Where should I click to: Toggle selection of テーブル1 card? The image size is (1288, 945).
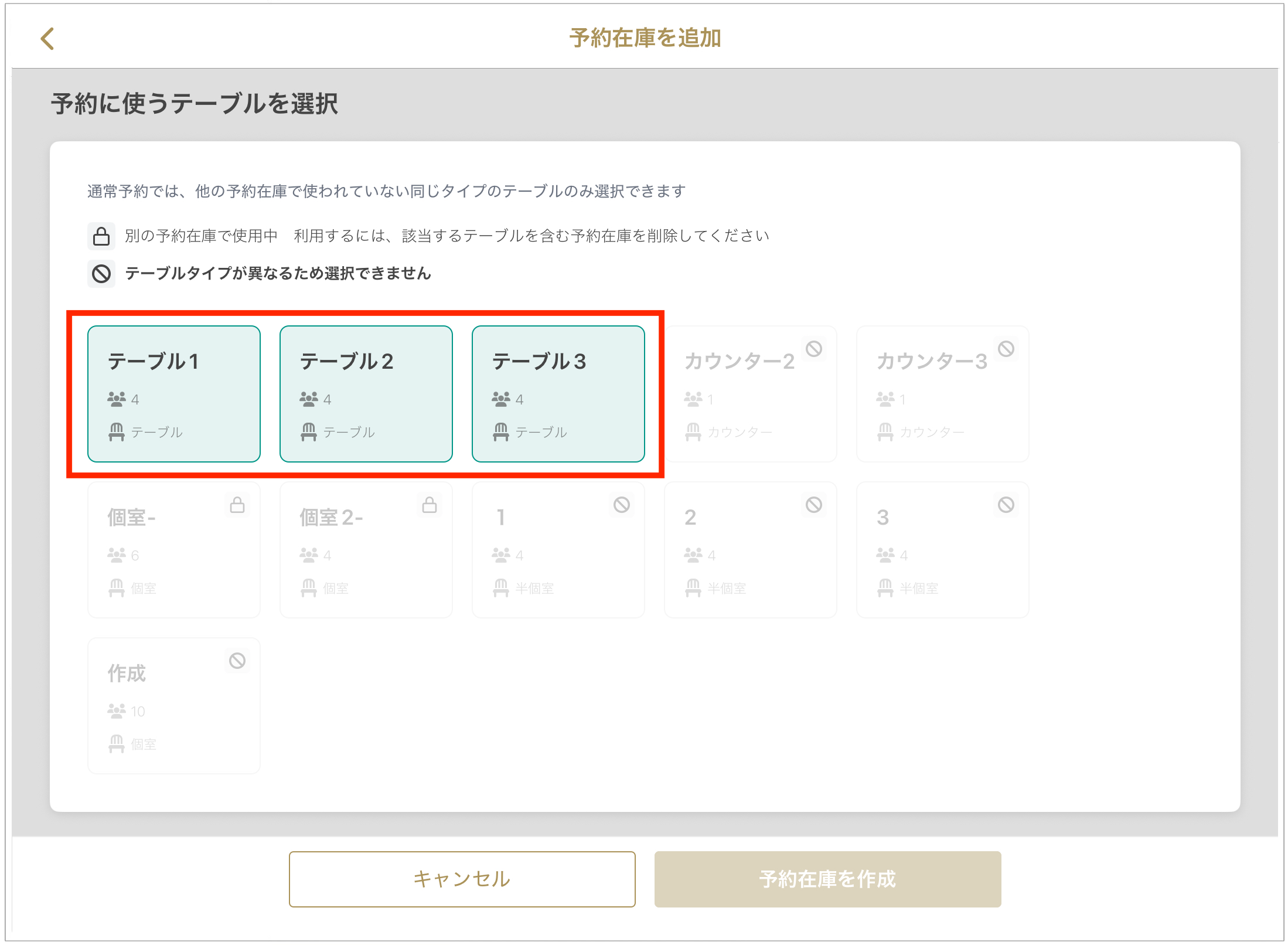pos(174,394)
